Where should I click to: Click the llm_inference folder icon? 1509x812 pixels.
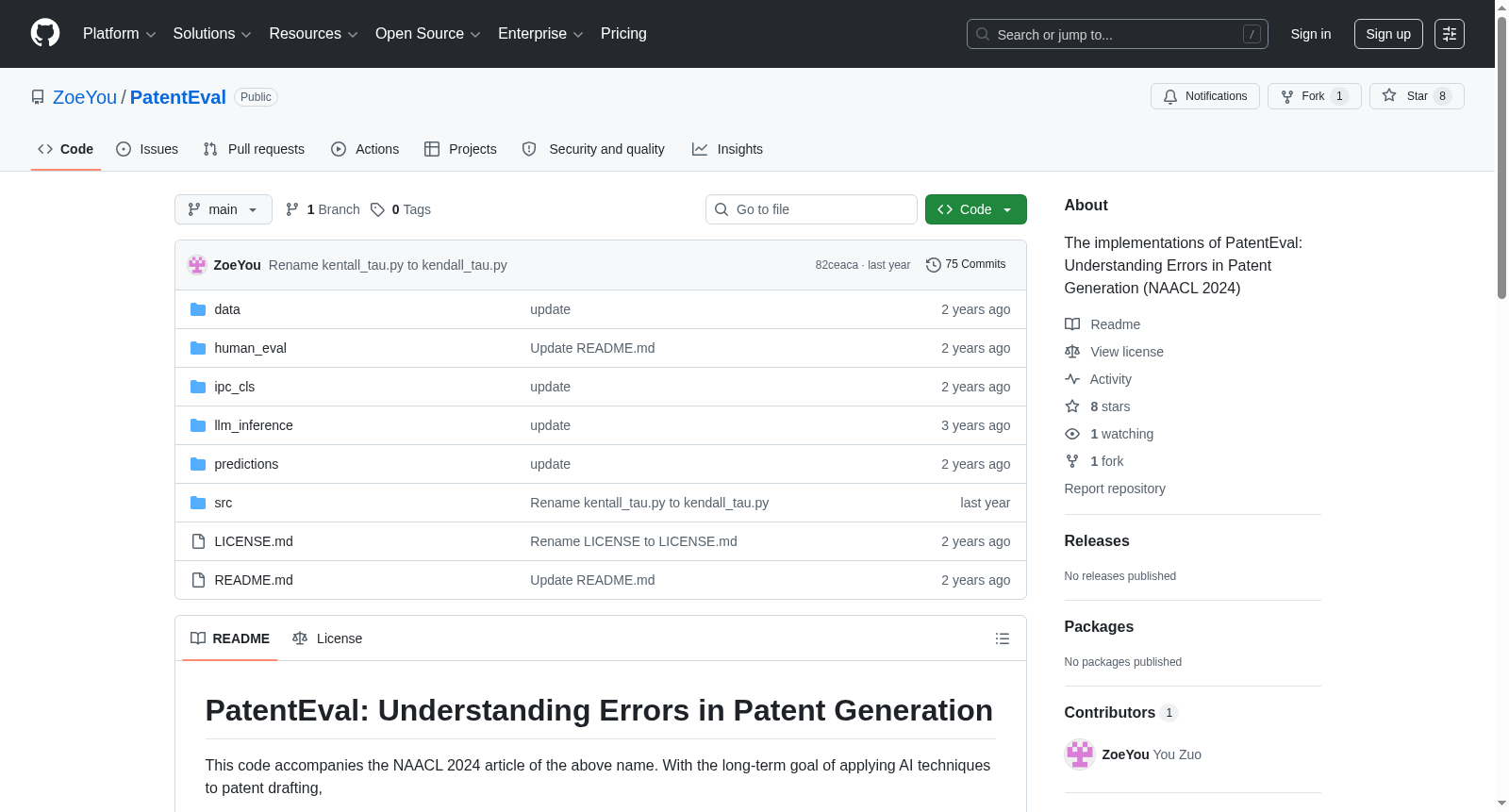click(x=198, y=425)
